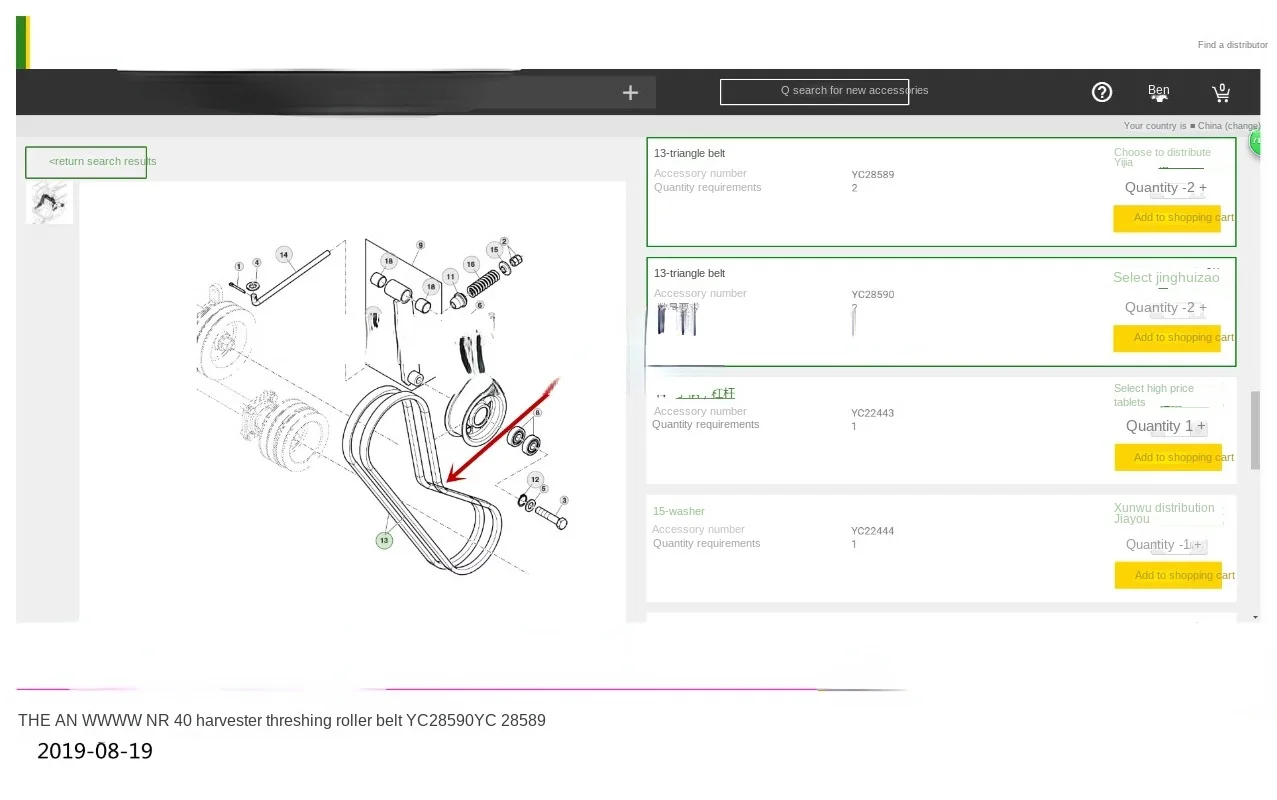Focus the search for new accessories field

click(x=814, y=91)
